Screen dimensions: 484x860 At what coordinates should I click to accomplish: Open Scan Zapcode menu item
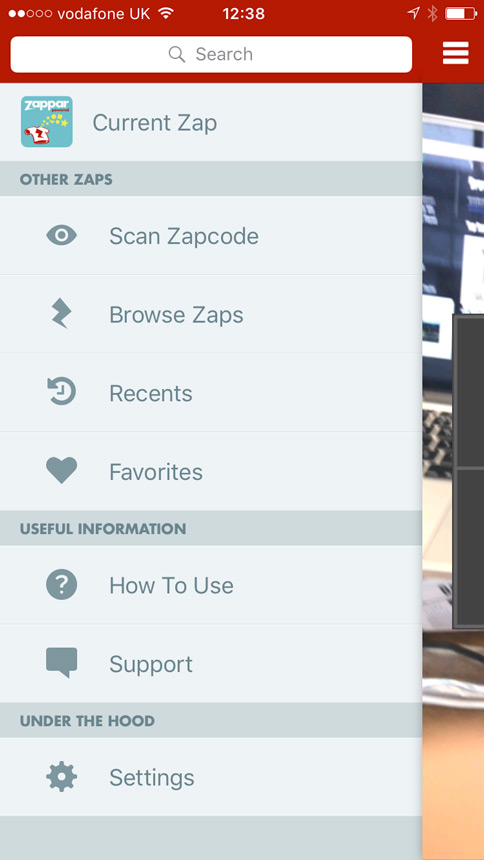click(211, 236)
